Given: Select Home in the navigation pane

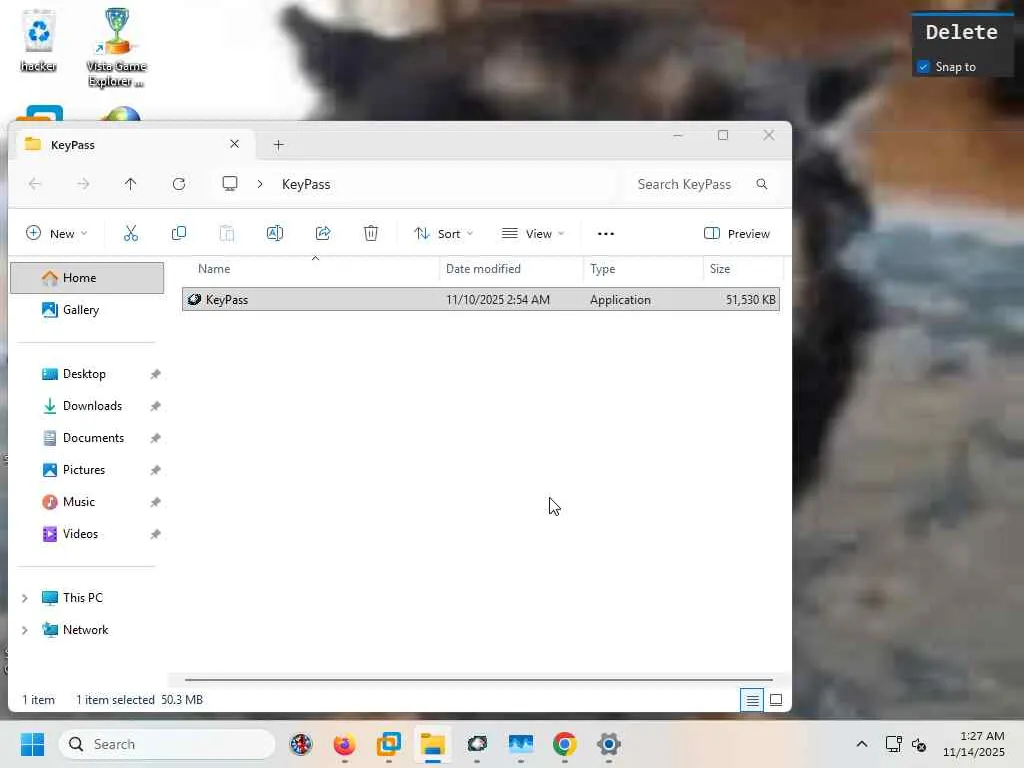Looking at the screenshot, I should click(87, 278).
